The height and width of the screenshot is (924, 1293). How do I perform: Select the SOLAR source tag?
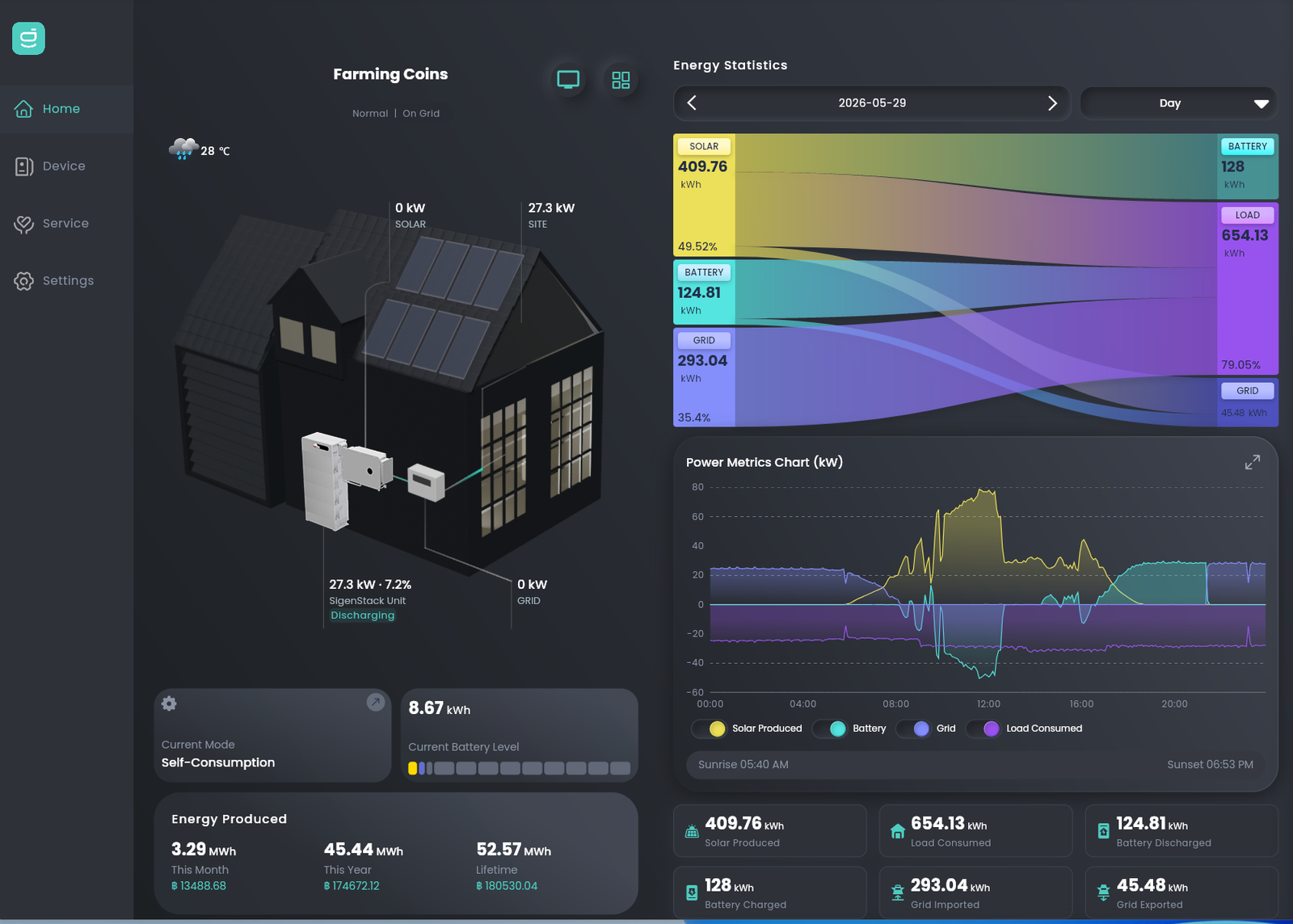704,146
